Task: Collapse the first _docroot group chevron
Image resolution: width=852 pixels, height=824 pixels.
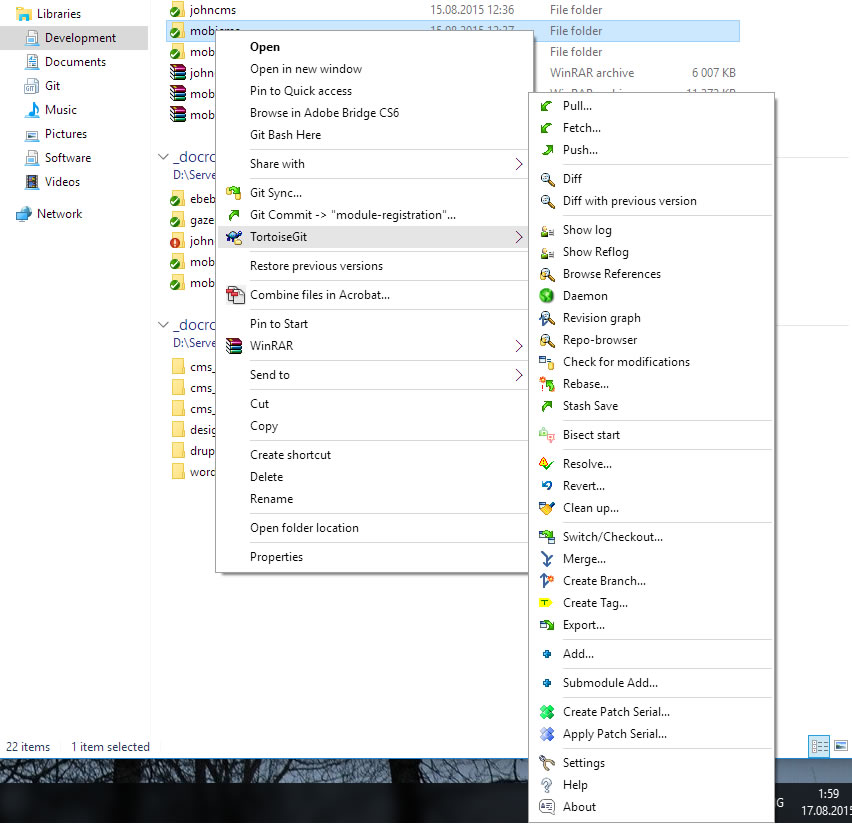Action: click(163, 157)
